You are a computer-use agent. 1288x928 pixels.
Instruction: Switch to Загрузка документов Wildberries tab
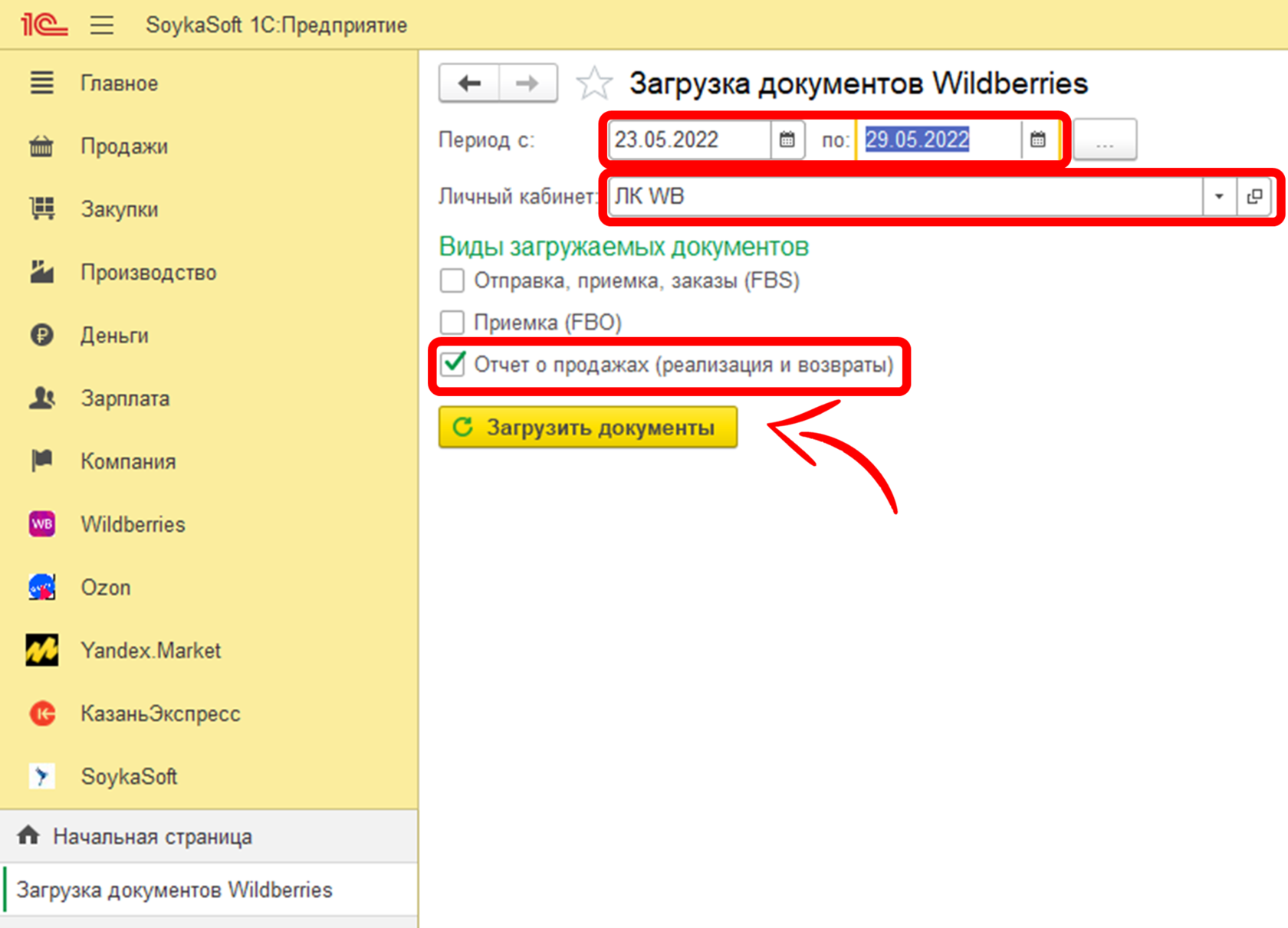[x=209, y=890]
